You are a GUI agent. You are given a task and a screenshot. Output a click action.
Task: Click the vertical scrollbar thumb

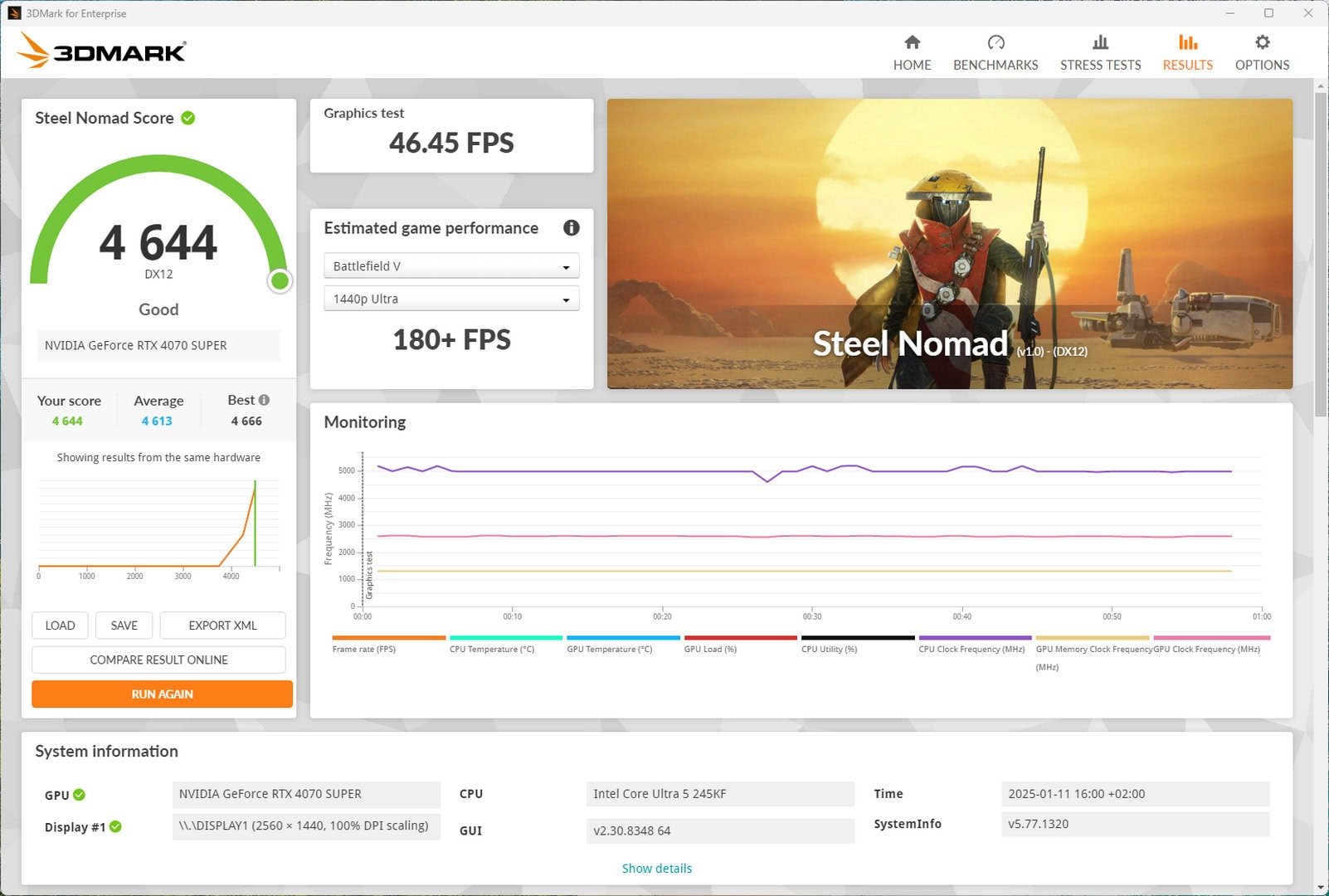(x=1320, y=254)
